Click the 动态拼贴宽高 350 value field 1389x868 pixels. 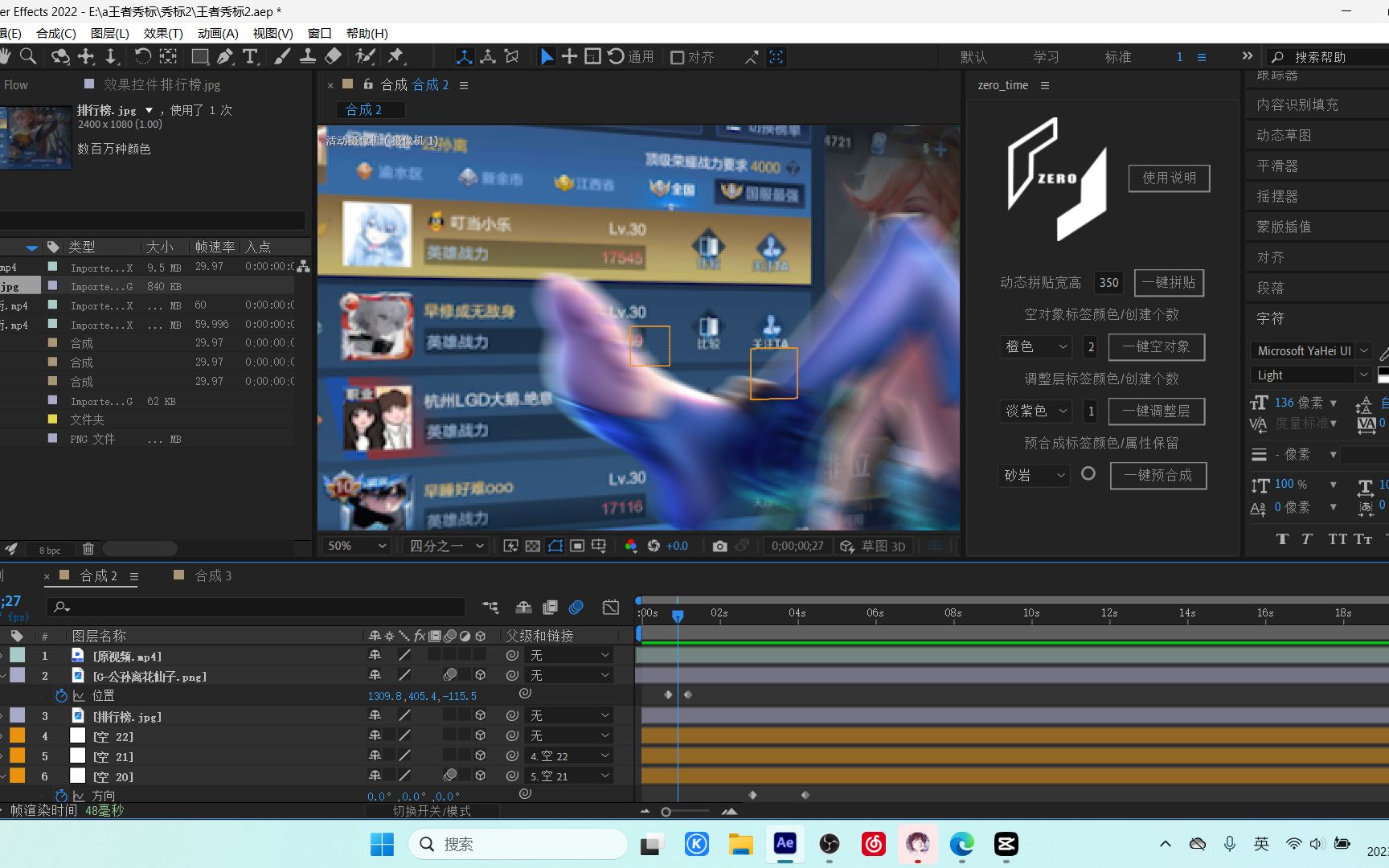(1109, 282)
